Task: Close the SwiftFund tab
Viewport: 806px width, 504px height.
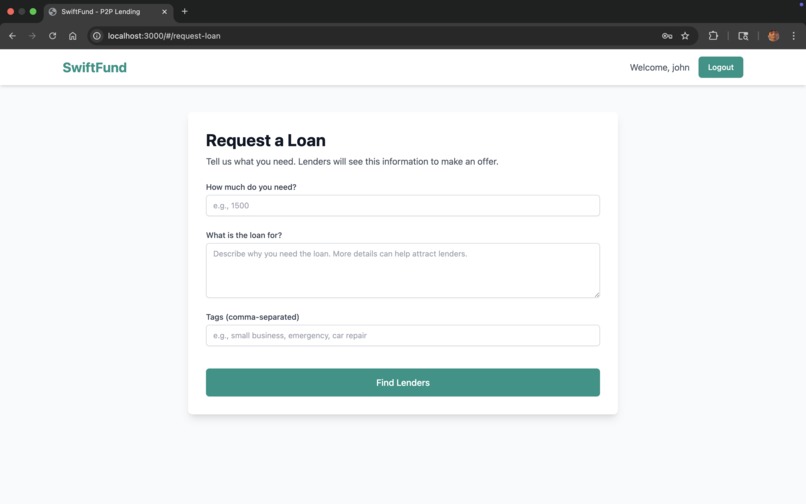Action: (164, 11)
